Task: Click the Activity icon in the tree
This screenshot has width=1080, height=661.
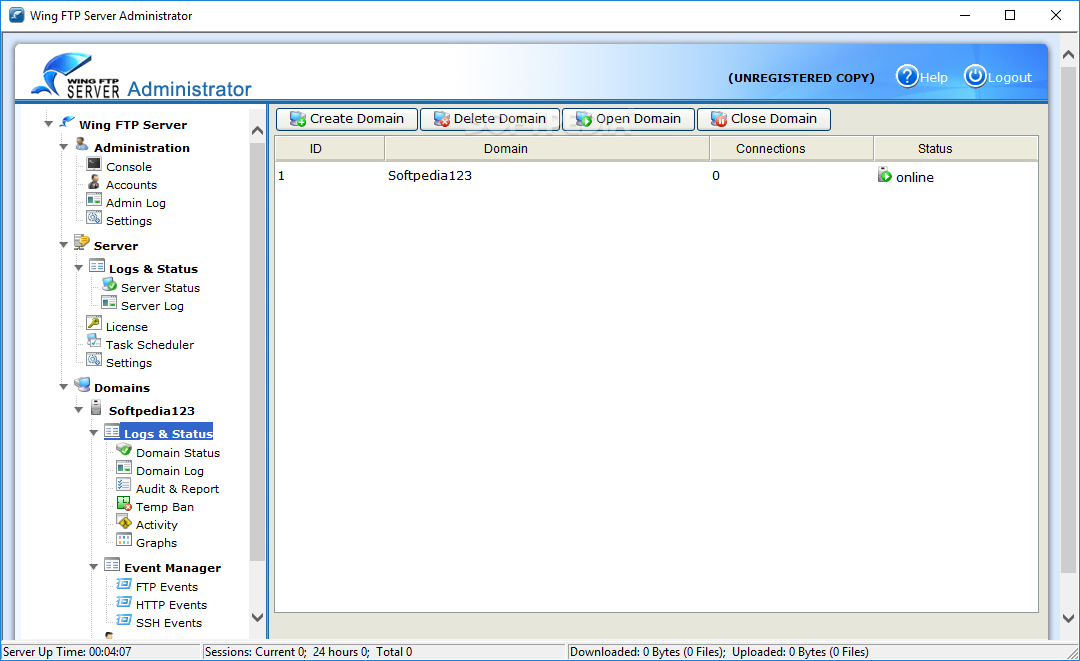Action: (x=124, y=521)
